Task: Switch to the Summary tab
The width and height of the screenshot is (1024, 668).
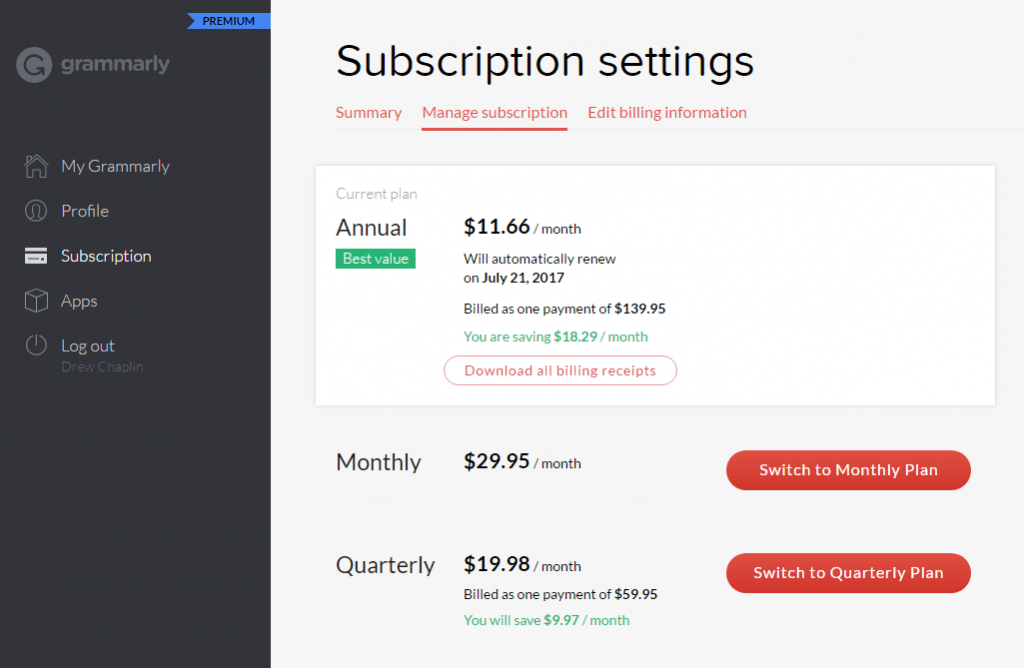Action: coord(368,112)
